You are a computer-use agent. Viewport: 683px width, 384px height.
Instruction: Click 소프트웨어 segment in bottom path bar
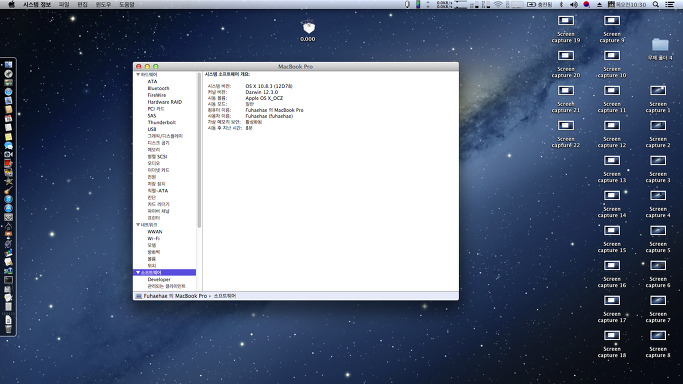coord(225,296)
